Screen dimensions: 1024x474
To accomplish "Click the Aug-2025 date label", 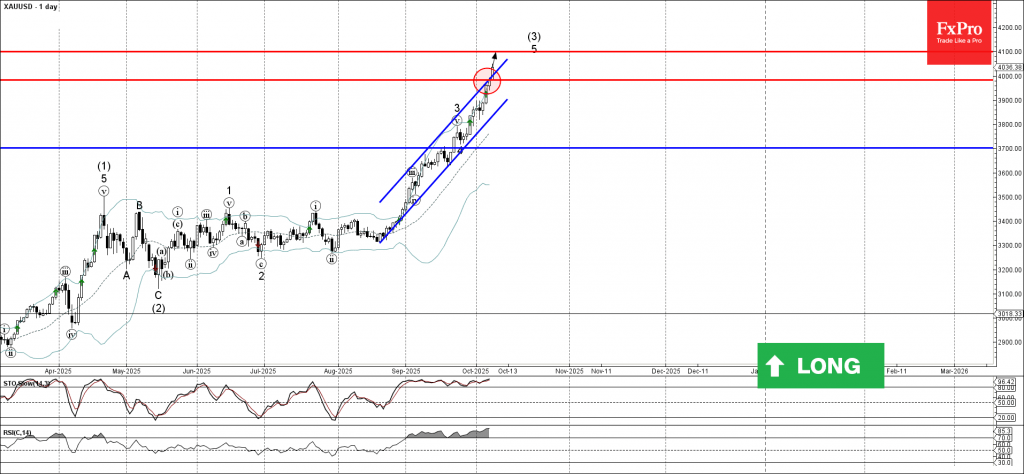I will point(339,371).
